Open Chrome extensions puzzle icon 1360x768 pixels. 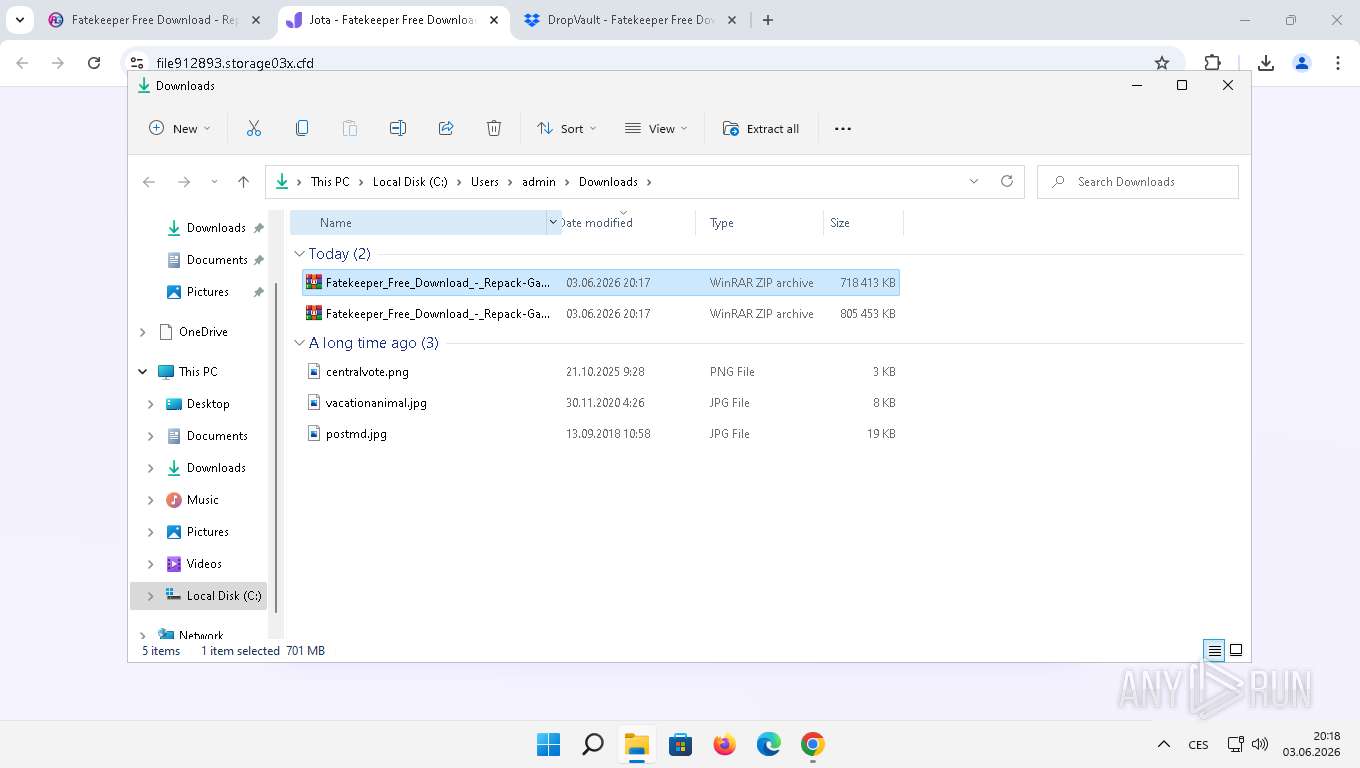click(x=1213, y=62)
